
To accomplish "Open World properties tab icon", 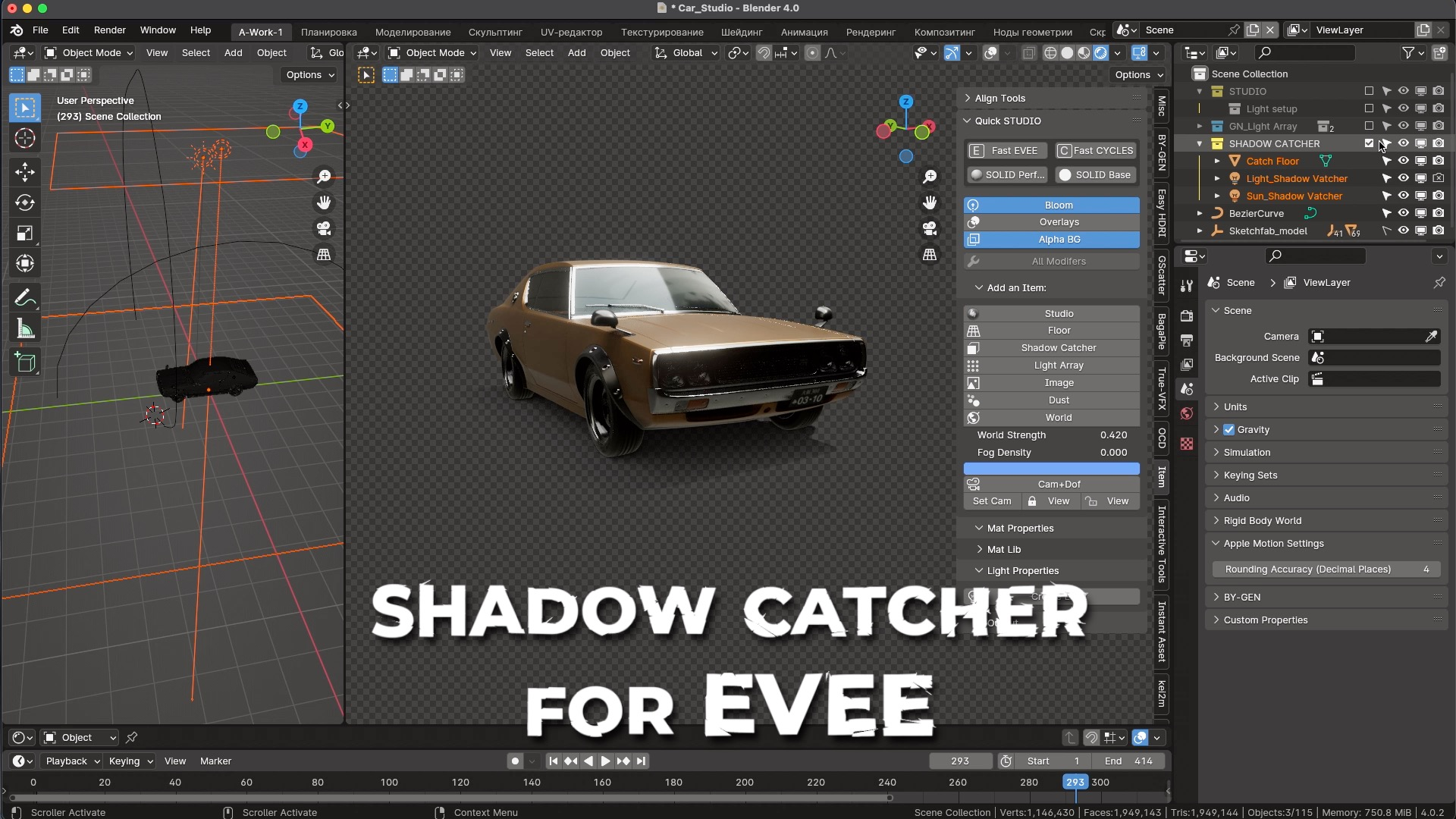I will pos(1187,413).
